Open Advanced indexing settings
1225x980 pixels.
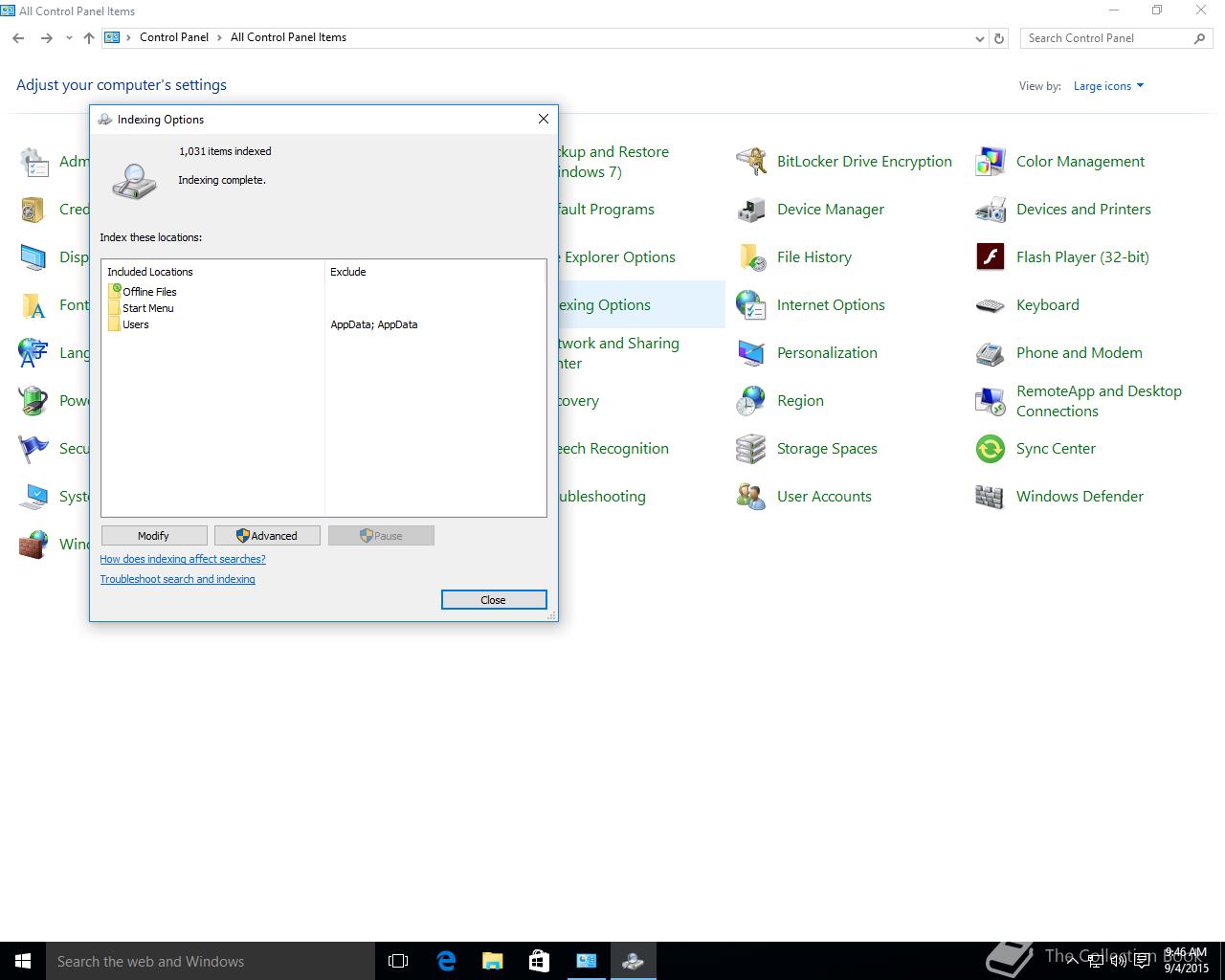(267, 536)
